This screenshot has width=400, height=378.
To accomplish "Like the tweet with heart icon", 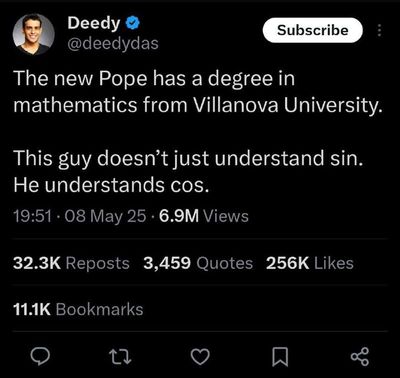I will 200,357.
